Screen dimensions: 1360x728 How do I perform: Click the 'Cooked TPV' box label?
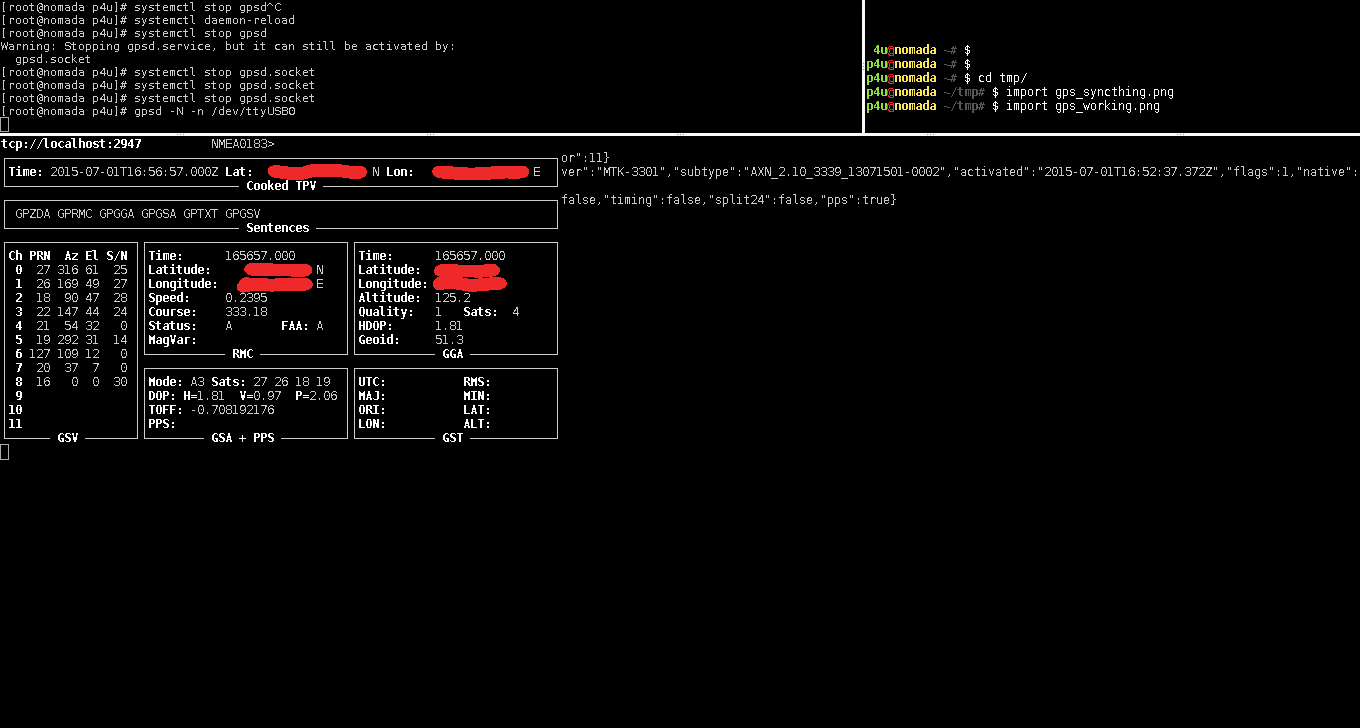(x=281, y=186)
